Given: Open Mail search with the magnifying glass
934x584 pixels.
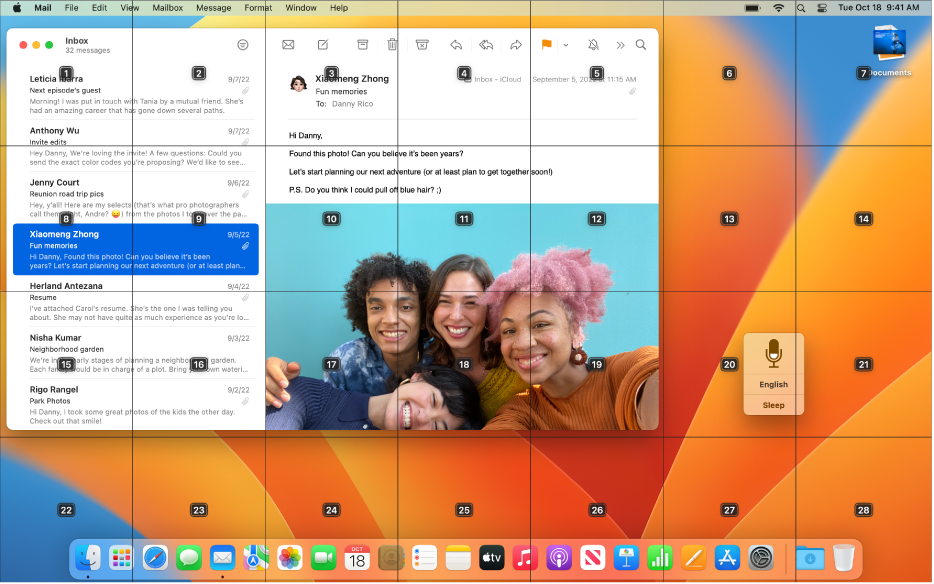Looking at the screenshot, I should [x=641, y=45].
